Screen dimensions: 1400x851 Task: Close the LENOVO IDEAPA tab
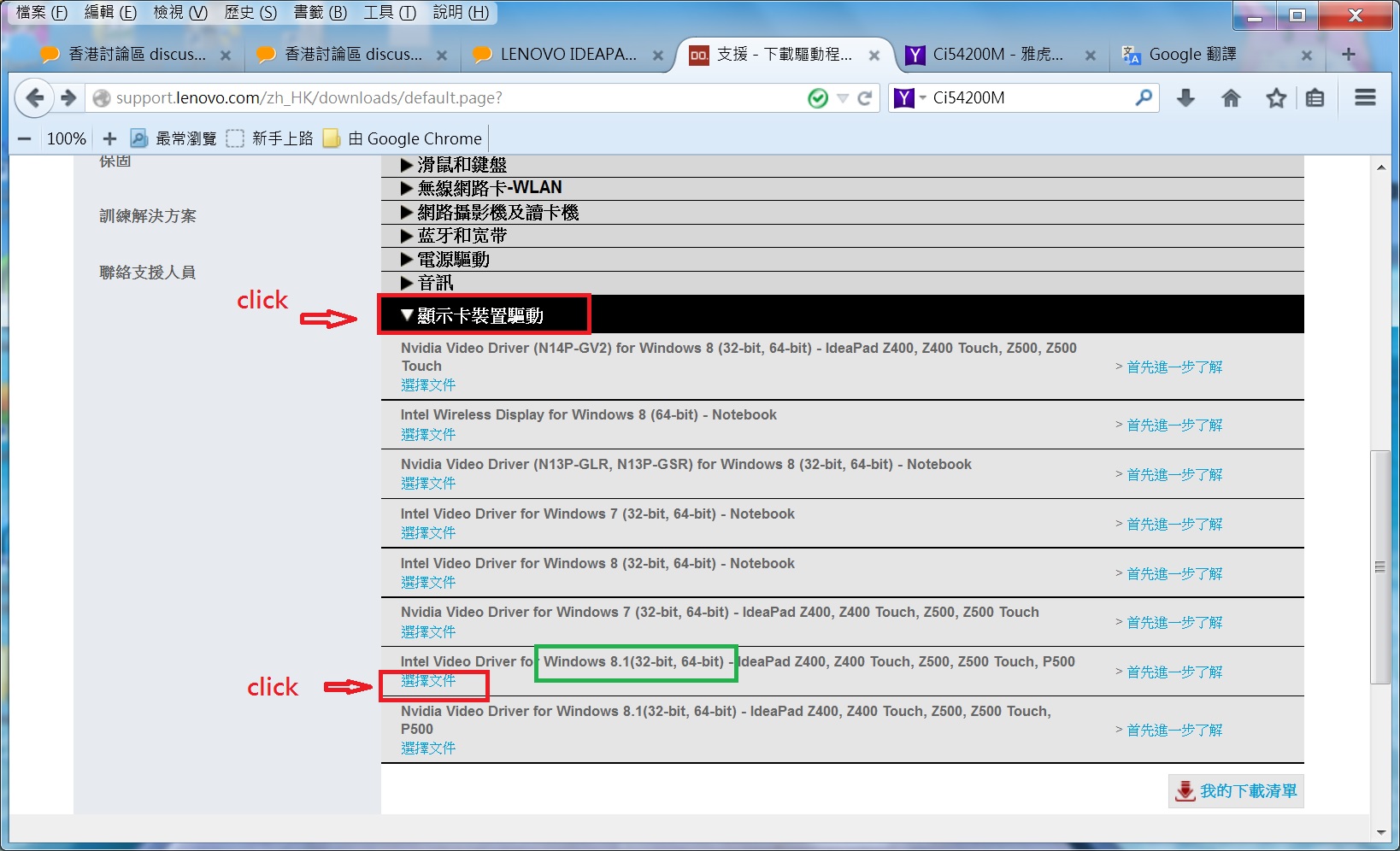(658, 56)
